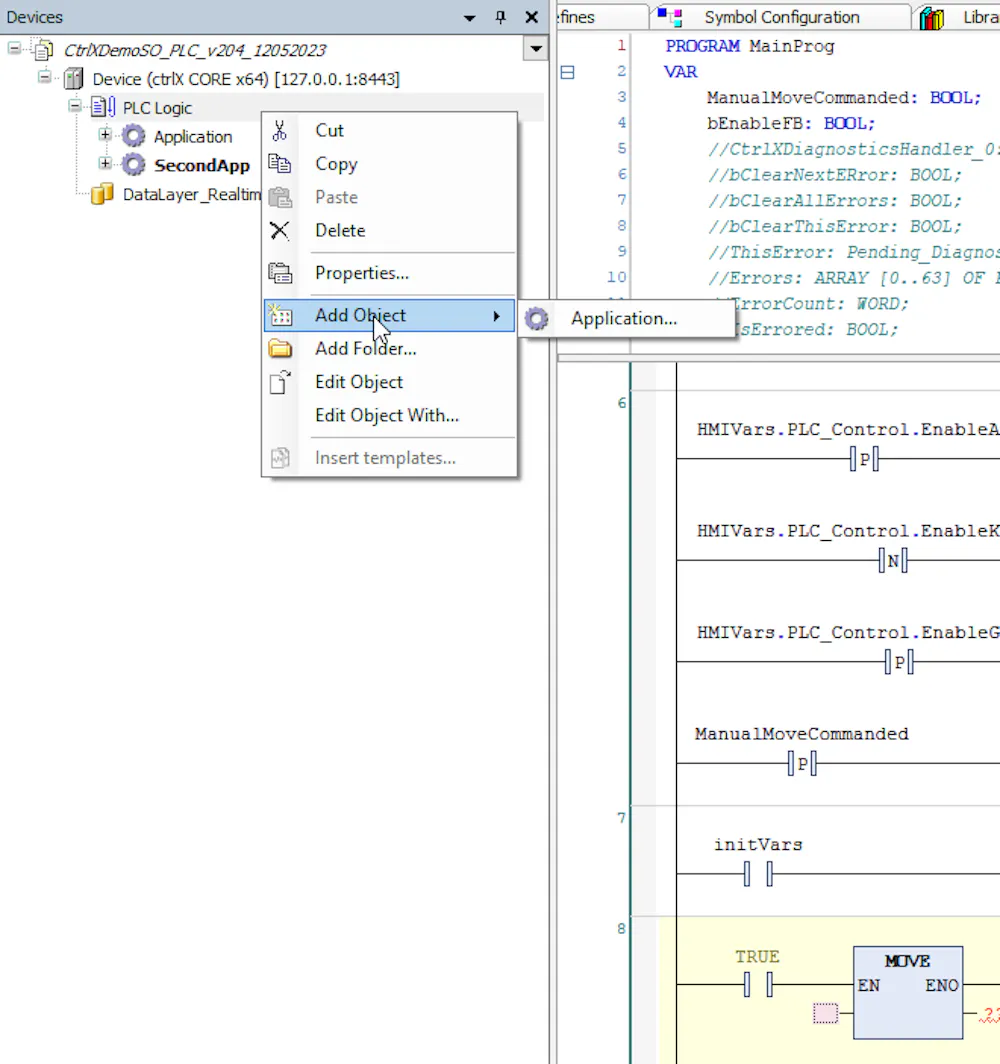Screen dimensions: 1000x1064
Task: Click rung number 6 in ladder margin
Action: click(621, 403)
